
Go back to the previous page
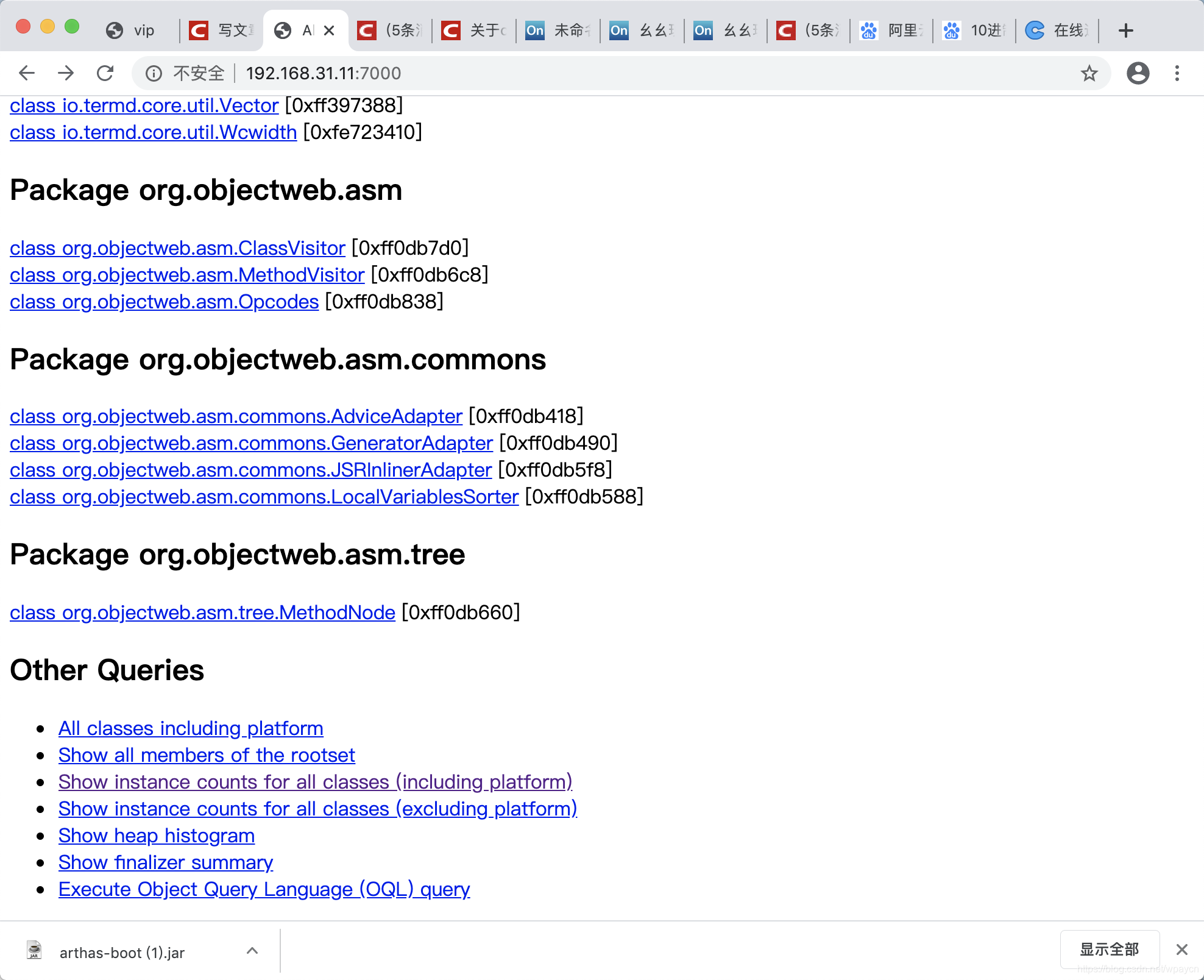click(x=27, y=73)
